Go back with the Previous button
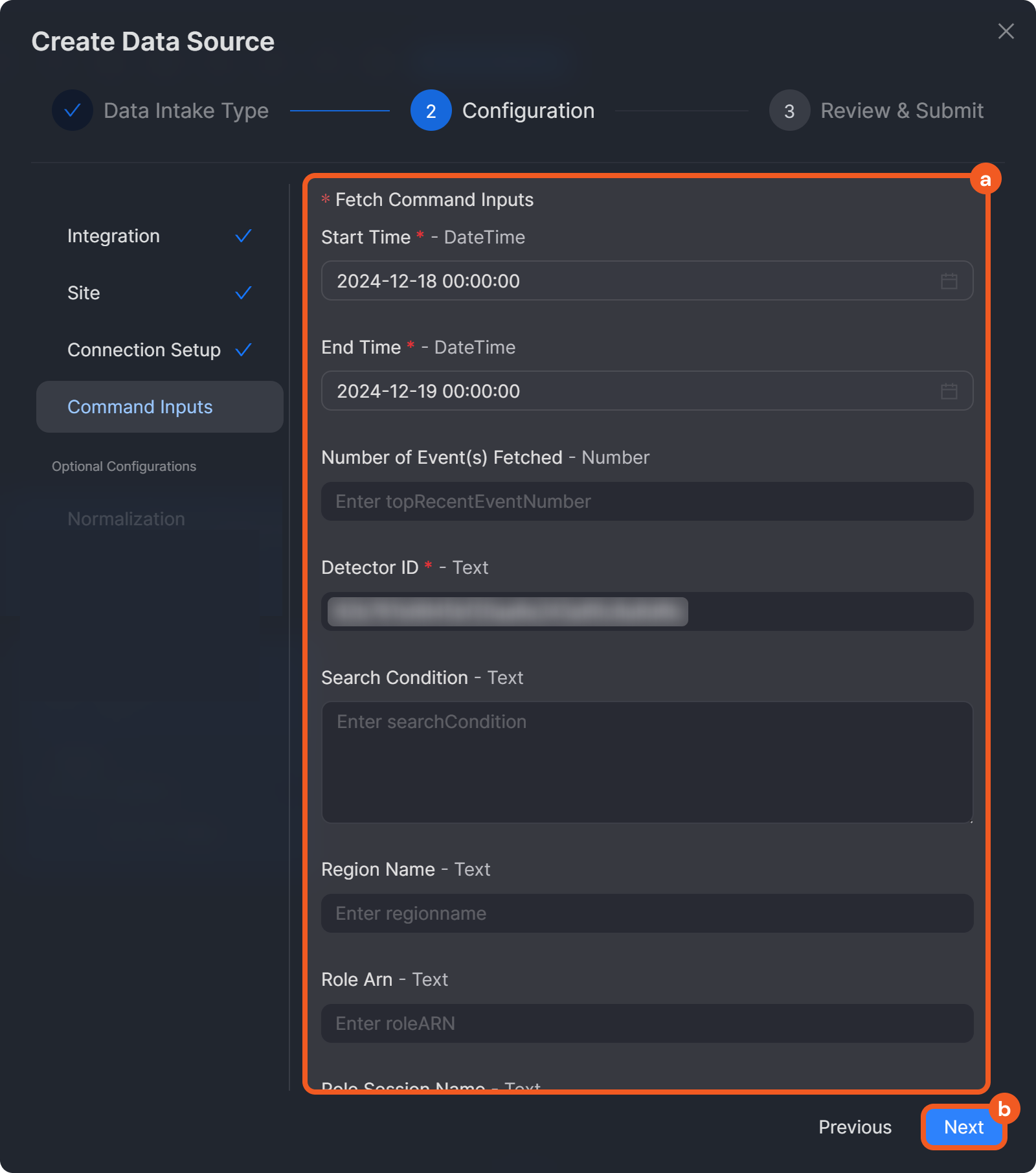Image resolution: width=1036 pixels, height=1173 pixels. pyautogui.click(x=855, y=1127)
